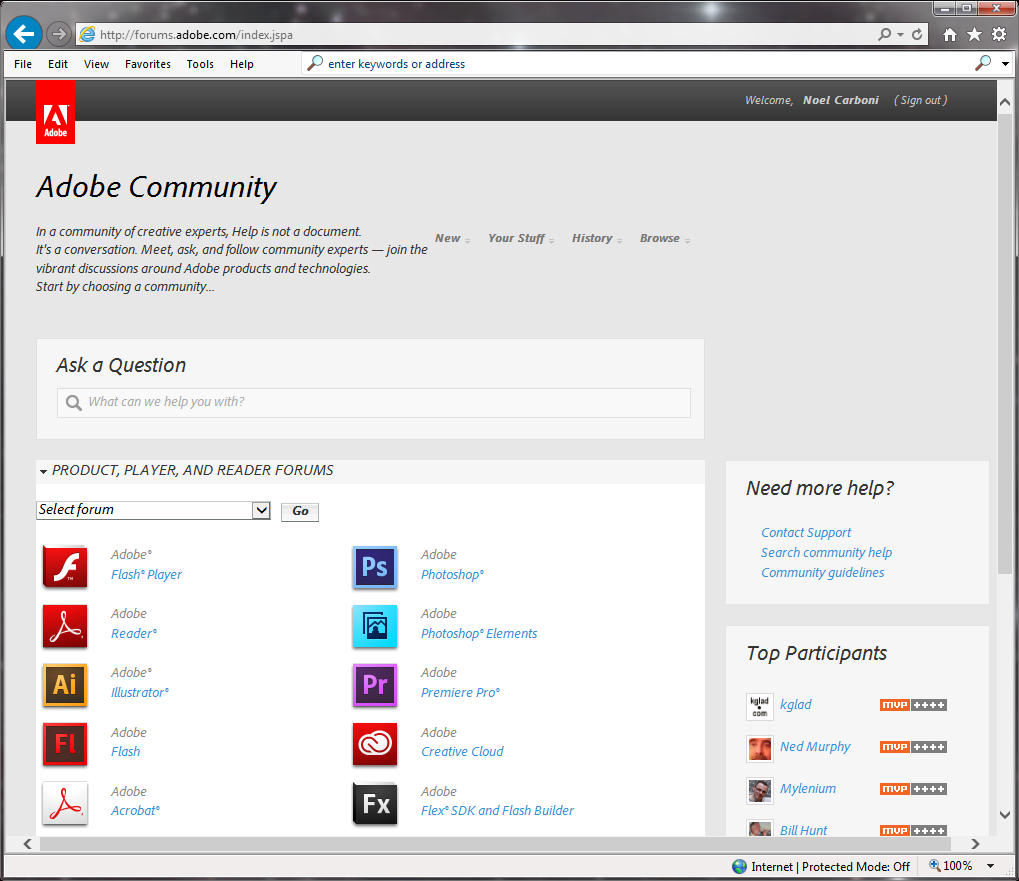Screen dimensions: 1019x881
Task: Open the Premiere Pro forum link
Action: click(x=460, y=693)
